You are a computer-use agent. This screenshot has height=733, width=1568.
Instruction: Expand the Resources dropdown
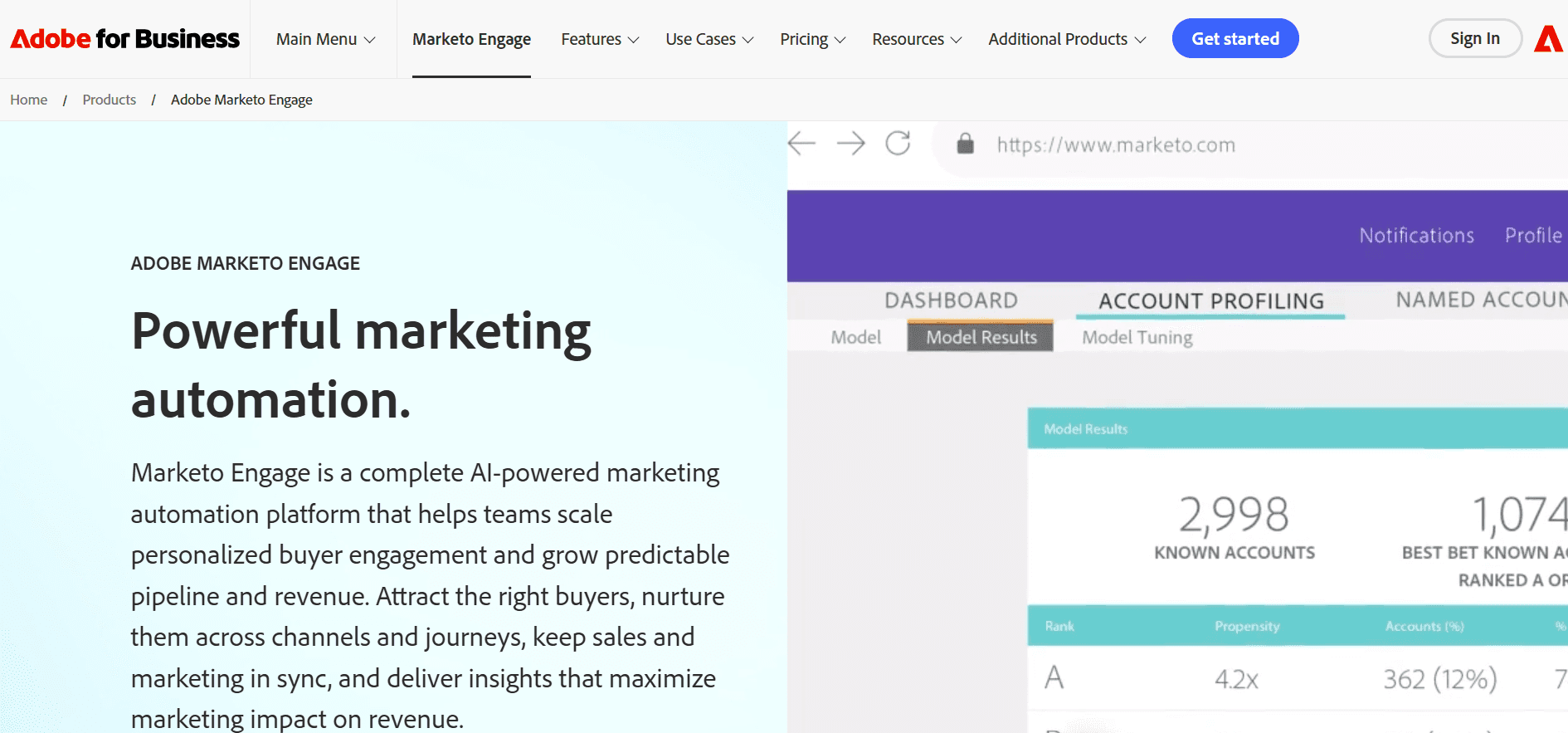pyautogui.click(x=917, y=39)
